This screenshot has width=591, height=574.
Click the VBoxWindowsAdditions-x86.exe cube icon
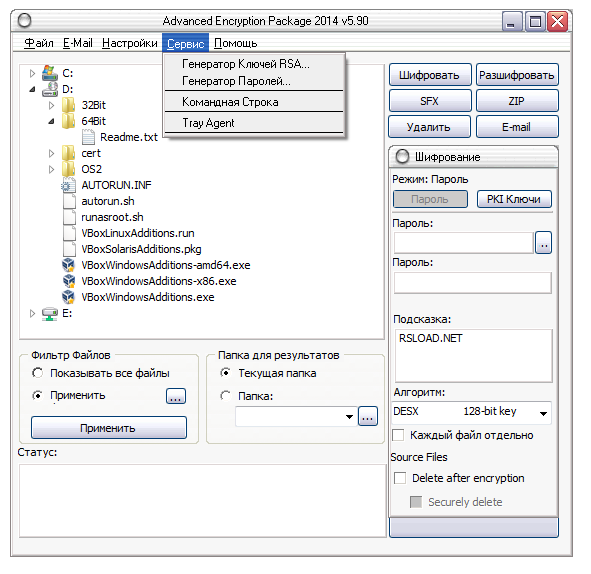[69, 281]
